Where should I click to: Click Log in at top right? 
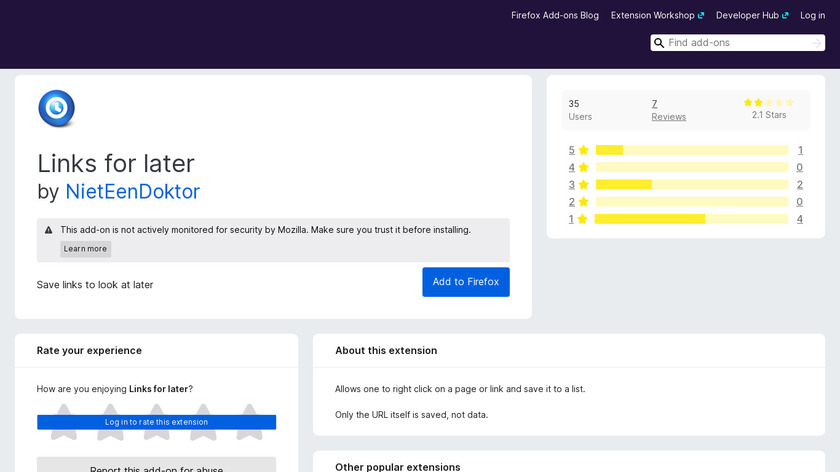pos(812,15)
